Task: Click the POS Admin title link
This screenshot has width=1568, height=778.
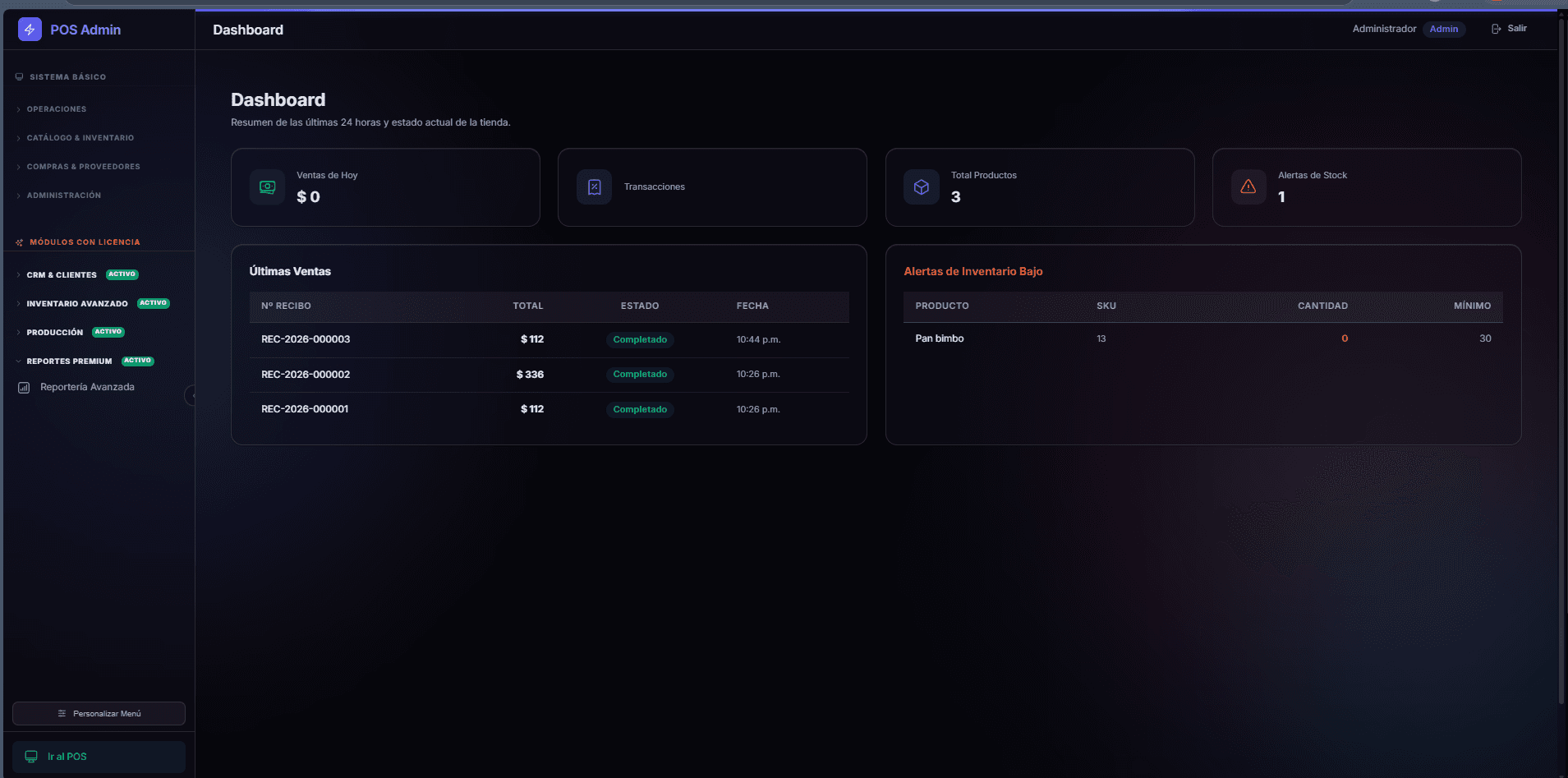Action: (85, 30)
